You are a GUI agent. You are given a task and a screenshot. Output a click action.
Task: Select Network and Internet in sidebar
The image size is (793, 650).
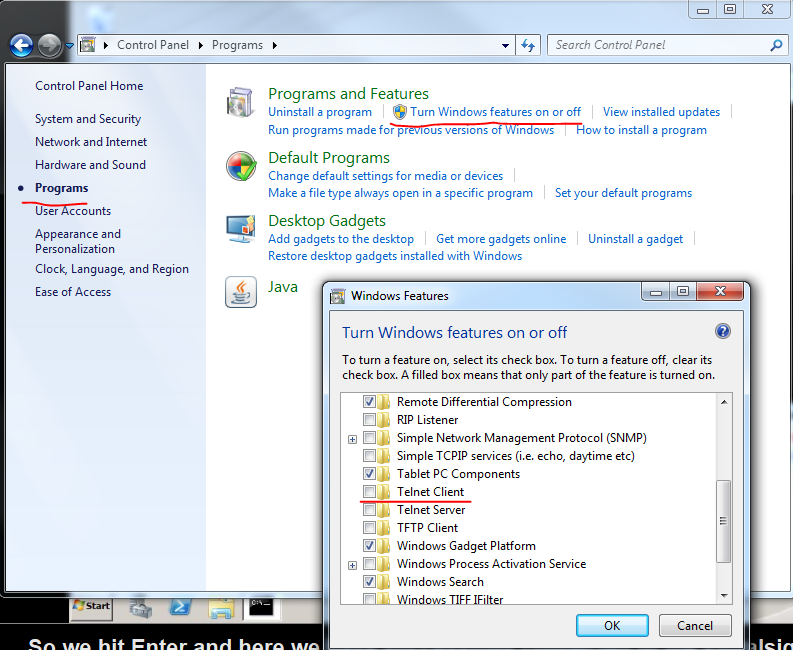pos(91,142)
